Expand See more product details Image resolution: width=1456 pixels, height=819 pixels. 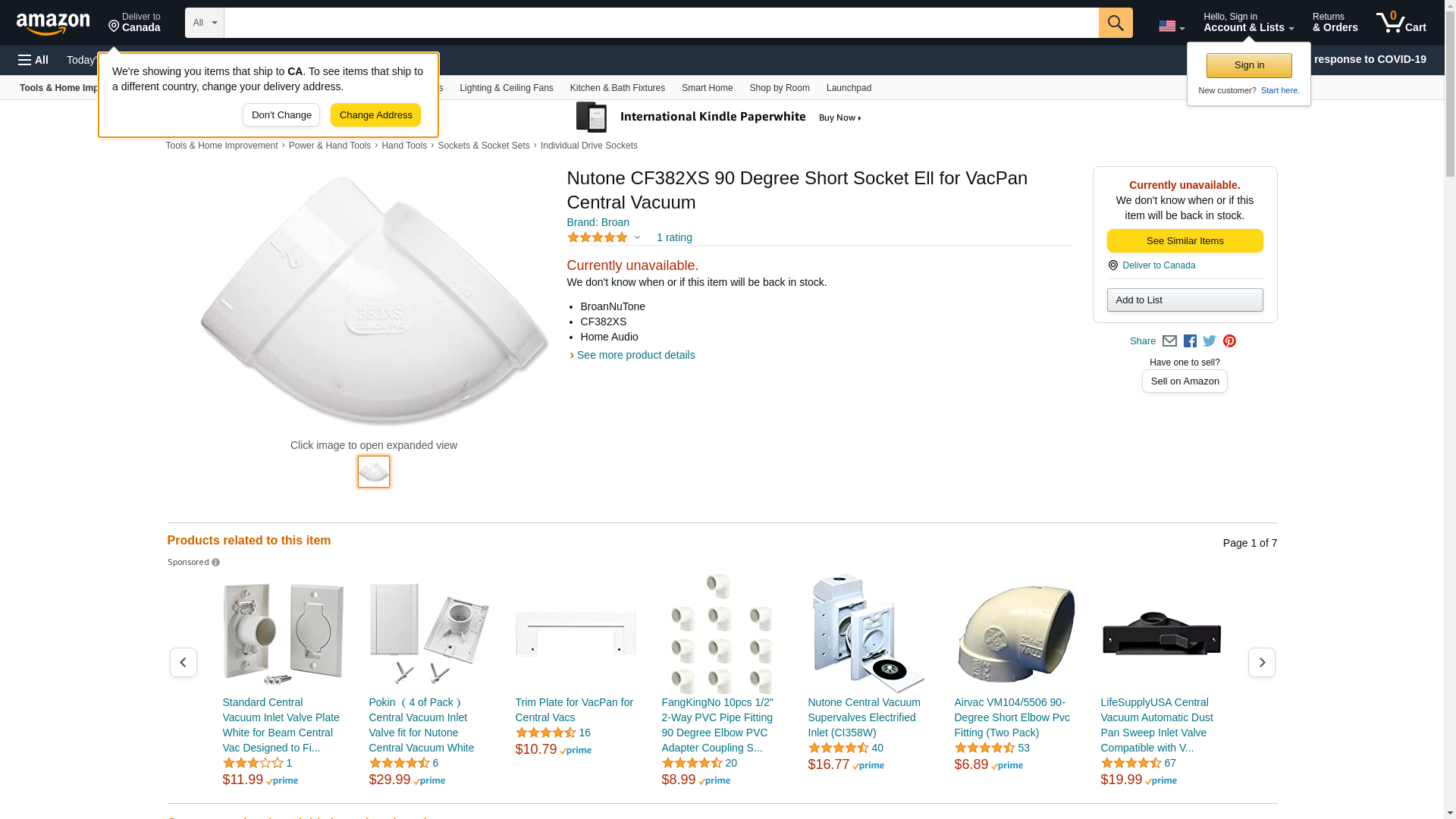point(635,355)
